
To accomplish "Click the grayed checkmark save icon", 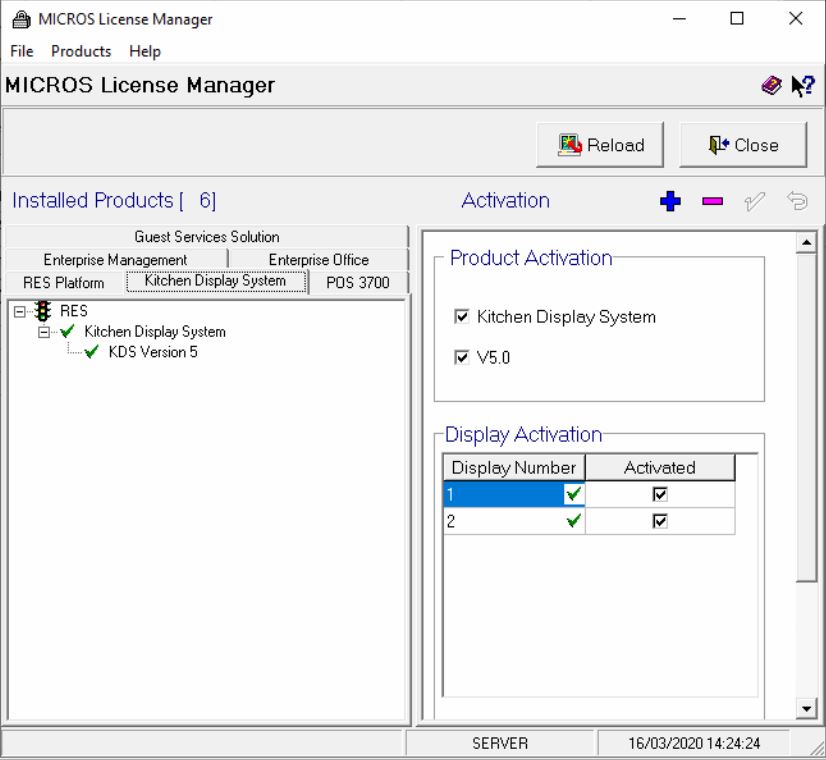I will [x=754, y=201].
